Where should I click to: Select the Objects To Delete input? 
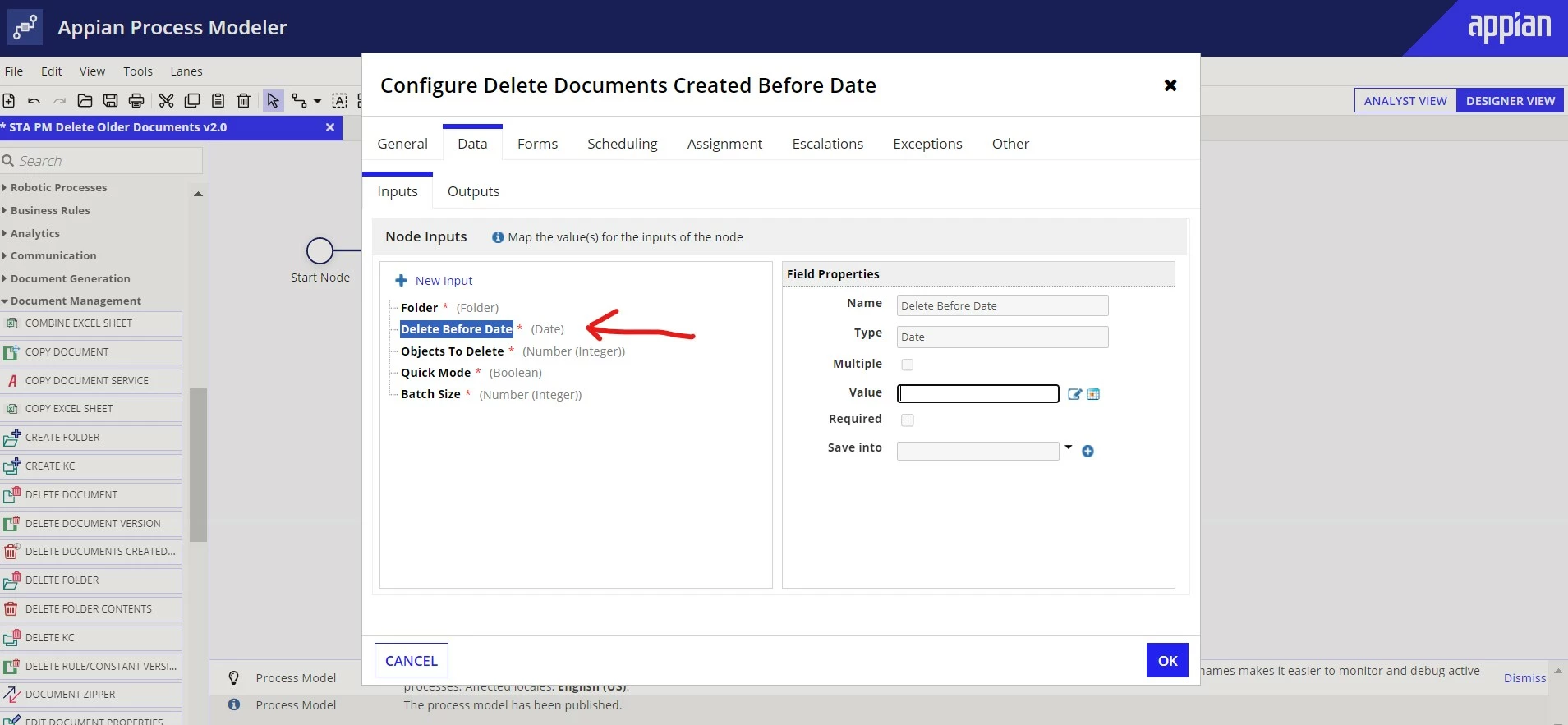pyautogui.click(x=453, y=351)
